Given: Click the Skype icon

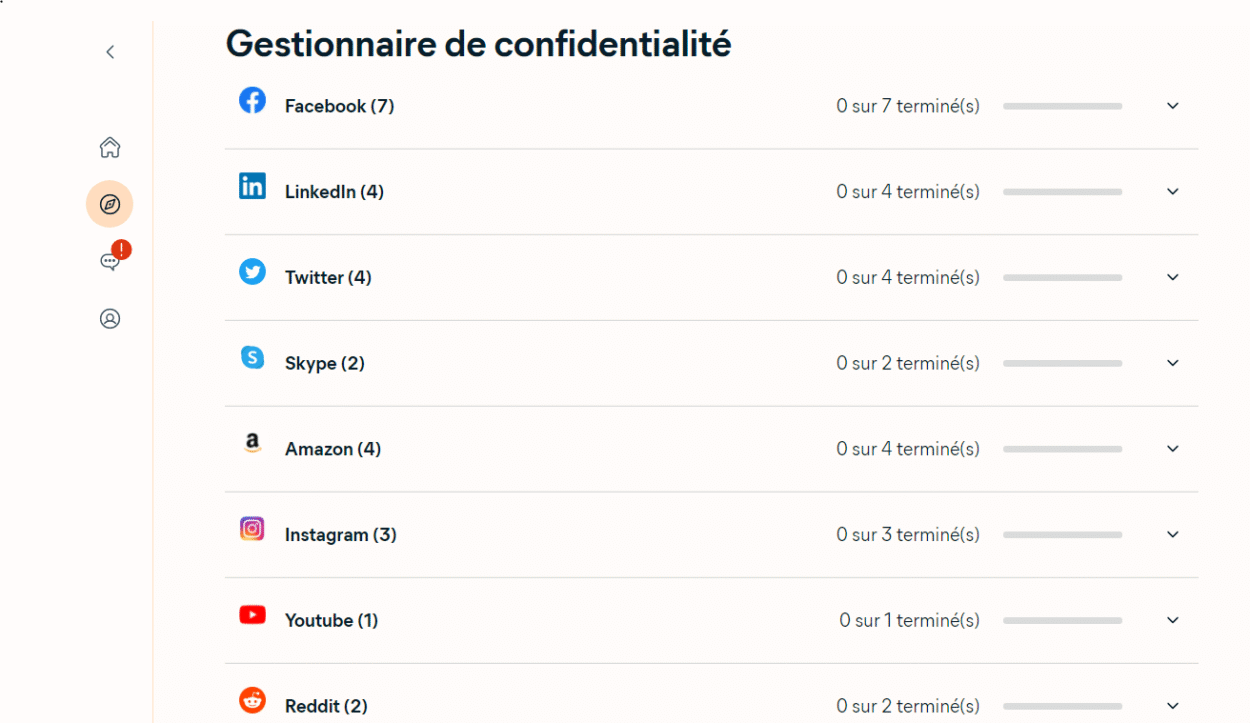Looking at the screenshot, I should point(252,357).
